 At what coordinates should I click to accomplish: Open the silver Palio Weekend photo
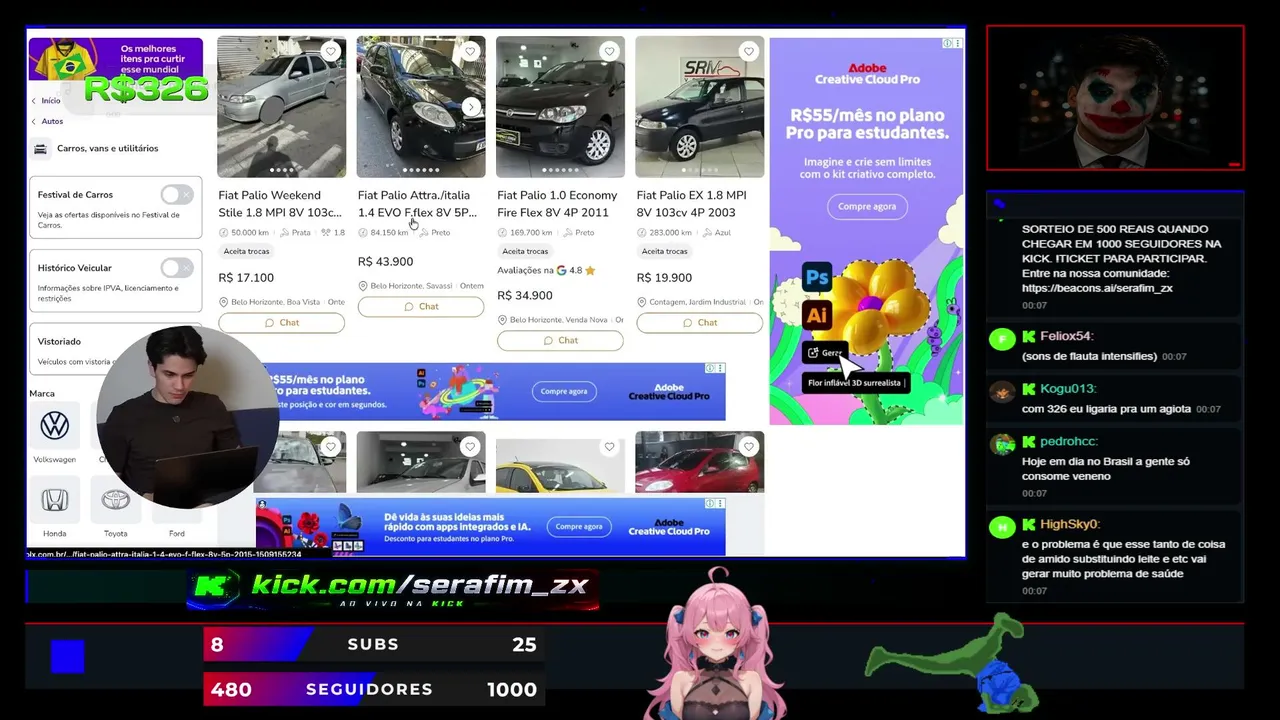tap(282, 107)
